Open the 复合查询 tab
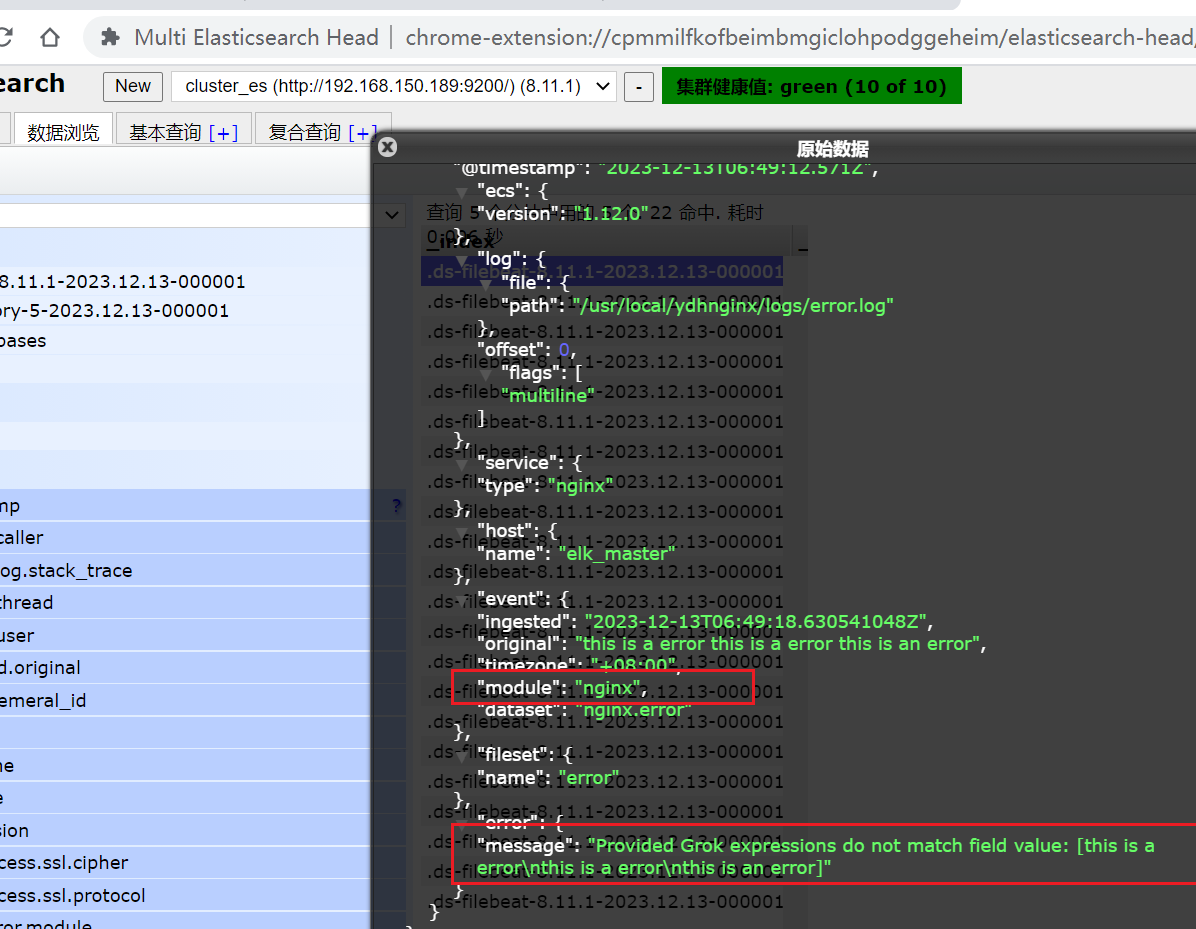The image size is (1196, 929). (323, 132)
